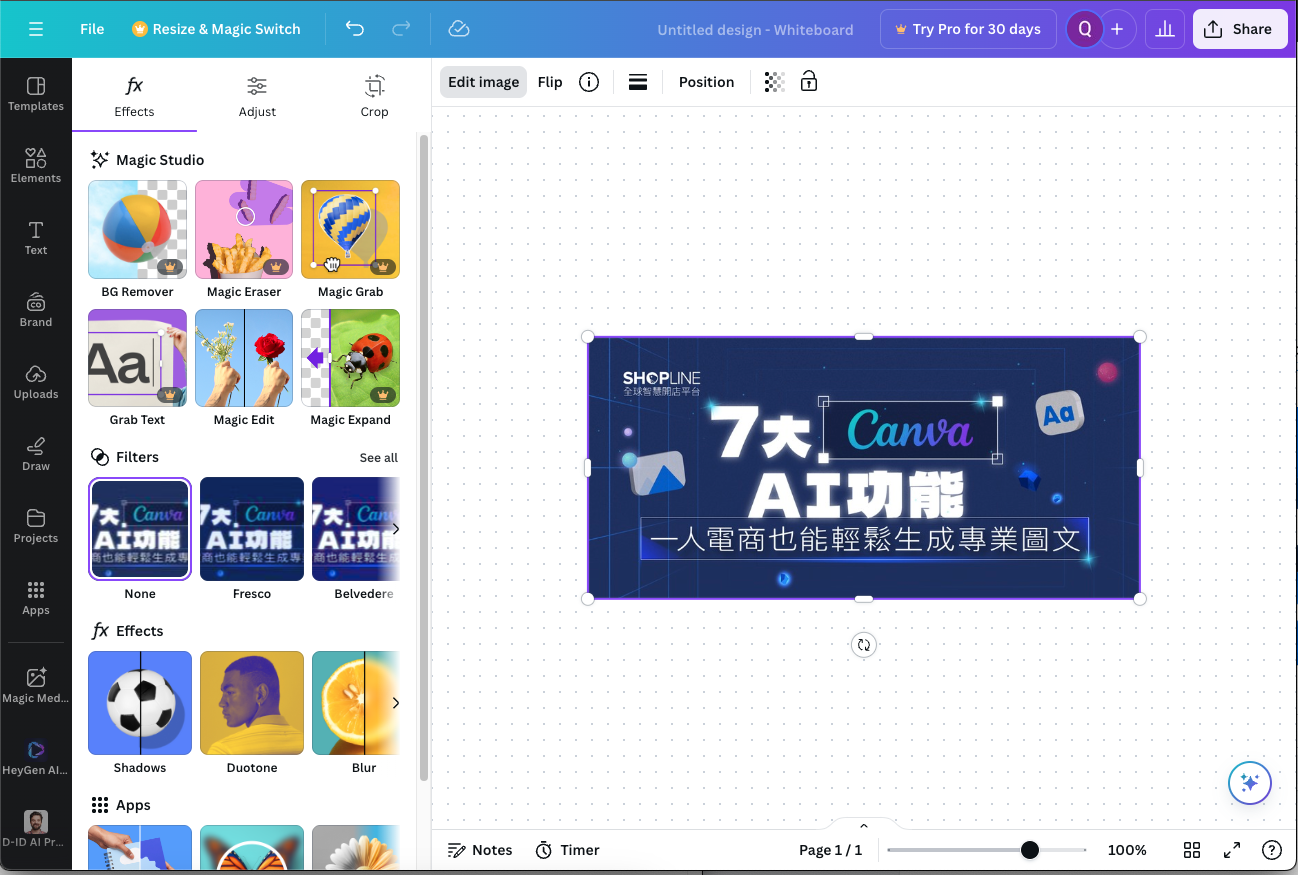Click the Redo arrow
This screenshot has width=1298, height=875.
click(x=401, y=29)
